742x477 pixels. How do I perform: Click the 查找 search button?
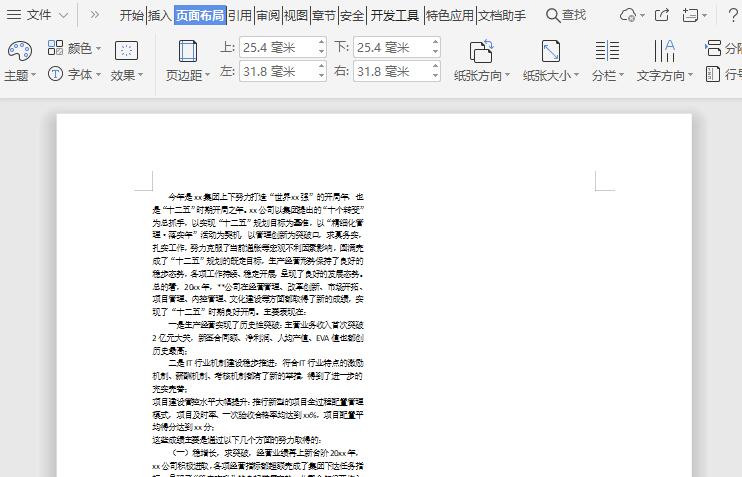tap(566, 15)
